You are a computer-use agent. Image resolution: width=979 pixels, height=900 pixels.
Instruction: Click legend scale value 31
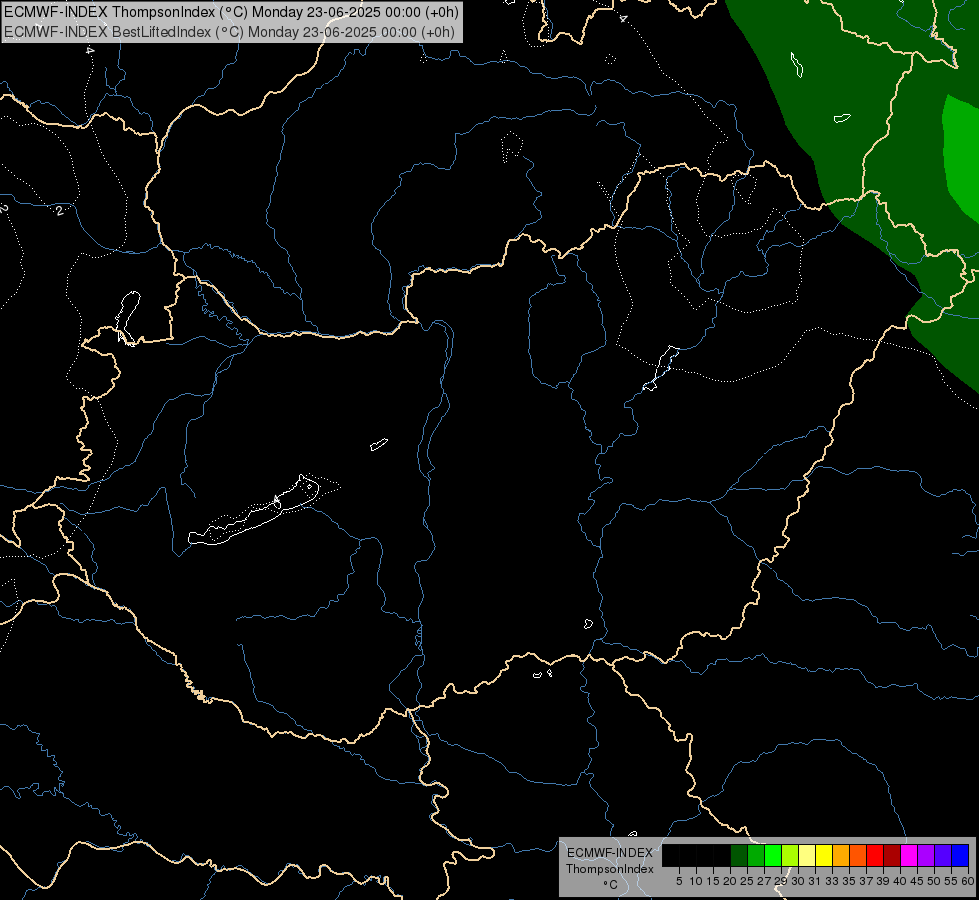pyautogui.click(x=815, y=881)
